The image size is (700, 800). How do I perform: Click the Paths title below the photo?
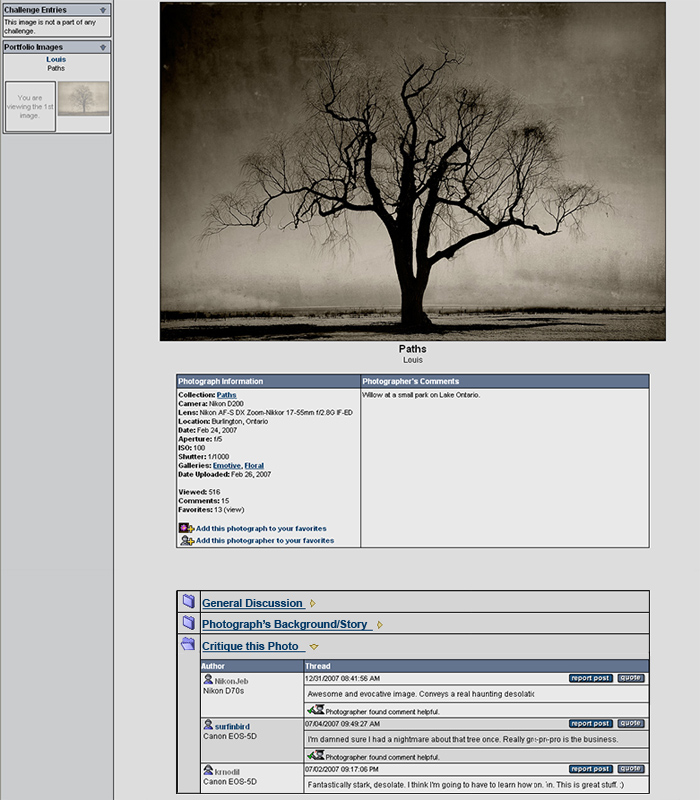pos(412,349)
